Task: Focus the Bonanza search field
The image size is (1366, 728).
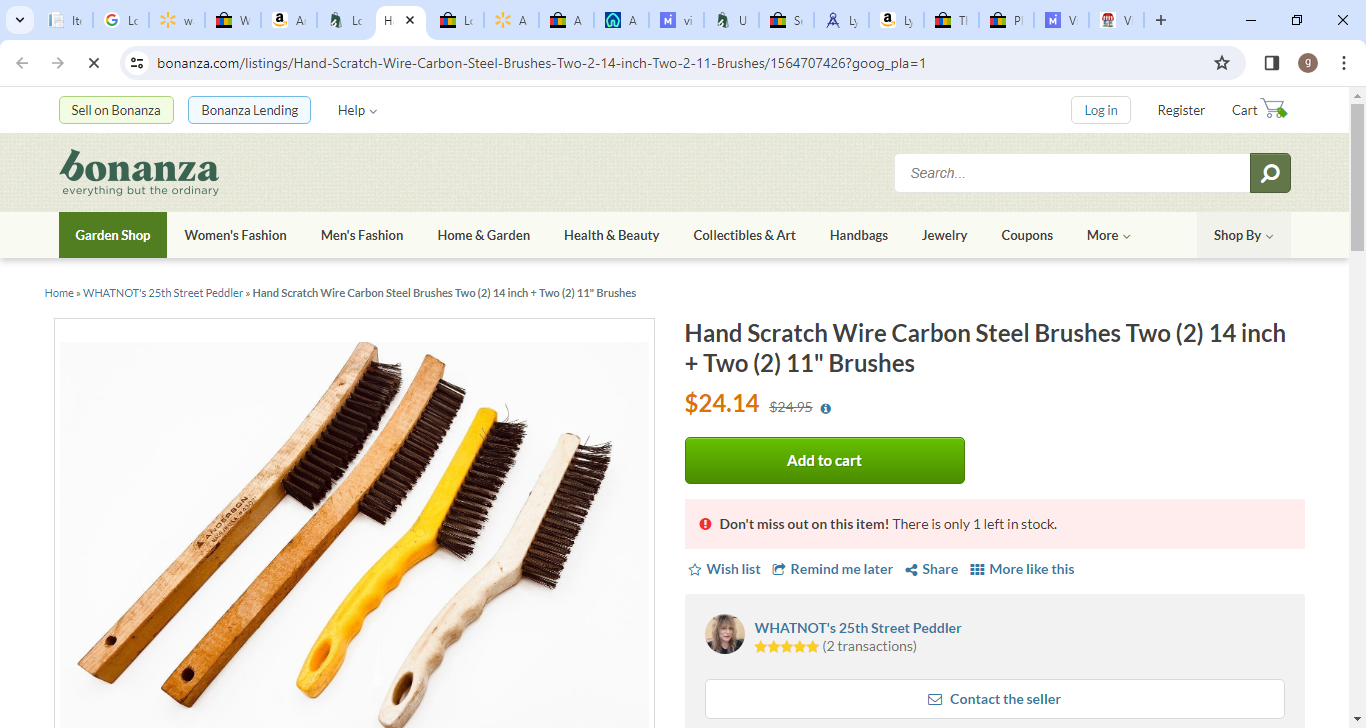Action: (x=1072, y=173)
